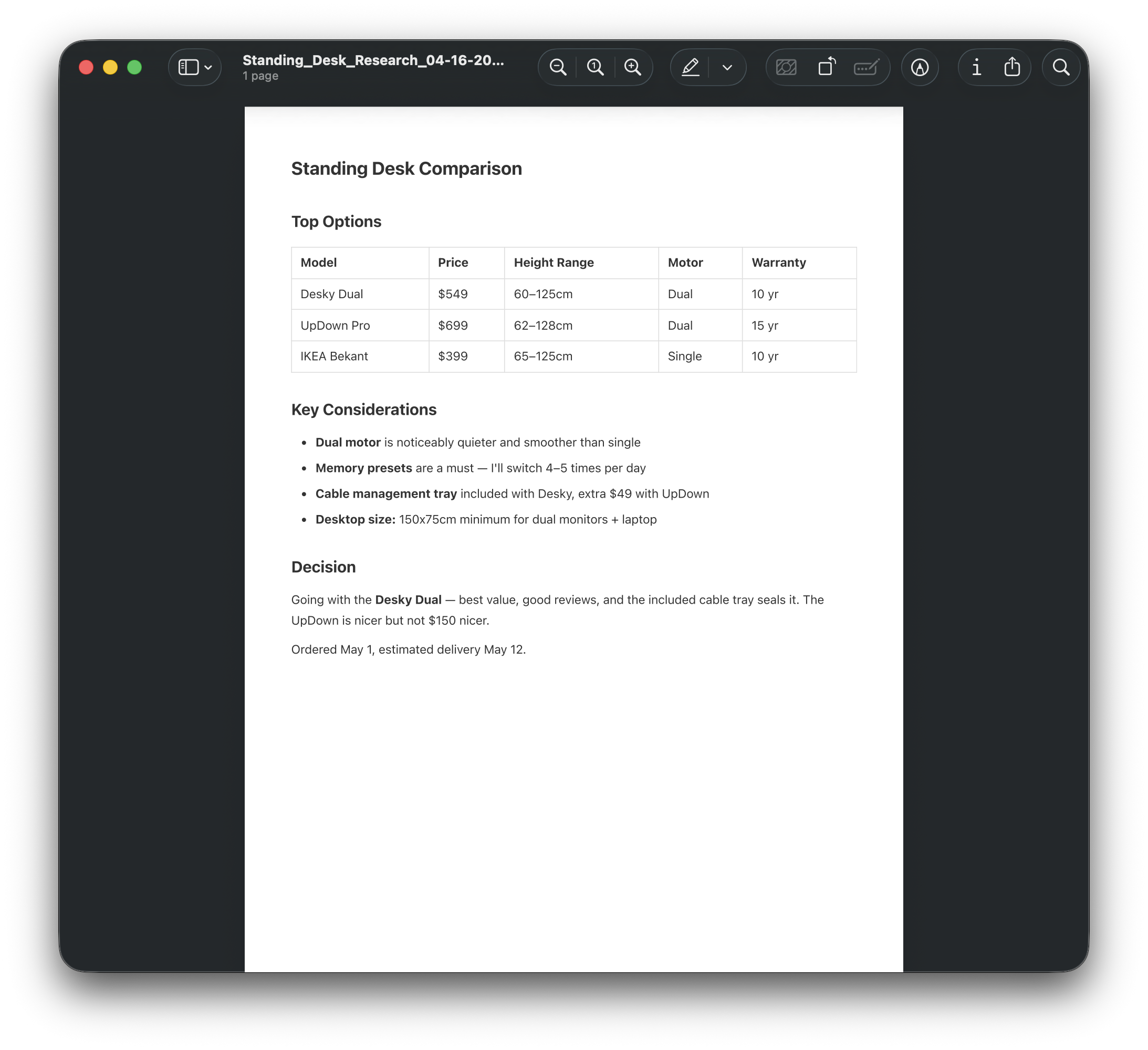Rotate the page with the rotate icon
Viewport: 1148px width, 1050px height.
pos(826,67)
